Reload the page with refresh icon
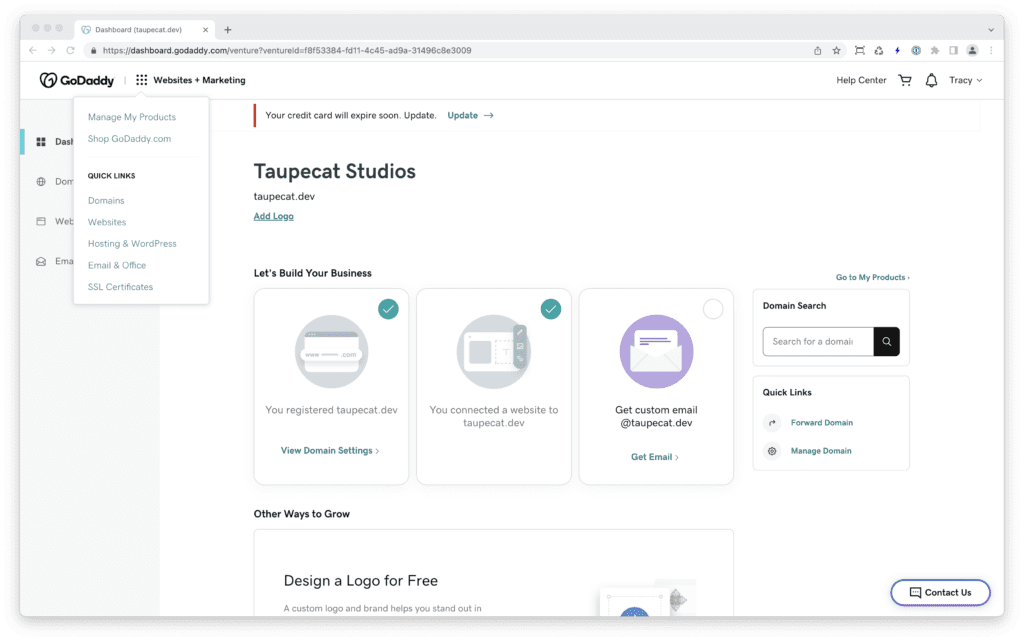Viewport: 1024px width, 641px height. 71,50
